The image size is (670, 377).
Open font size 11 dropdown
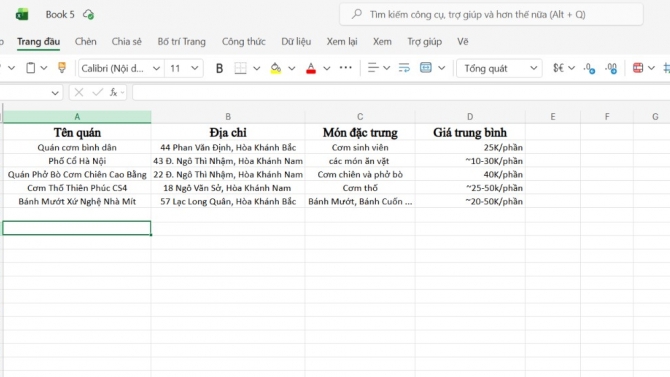tap(194, 68)
